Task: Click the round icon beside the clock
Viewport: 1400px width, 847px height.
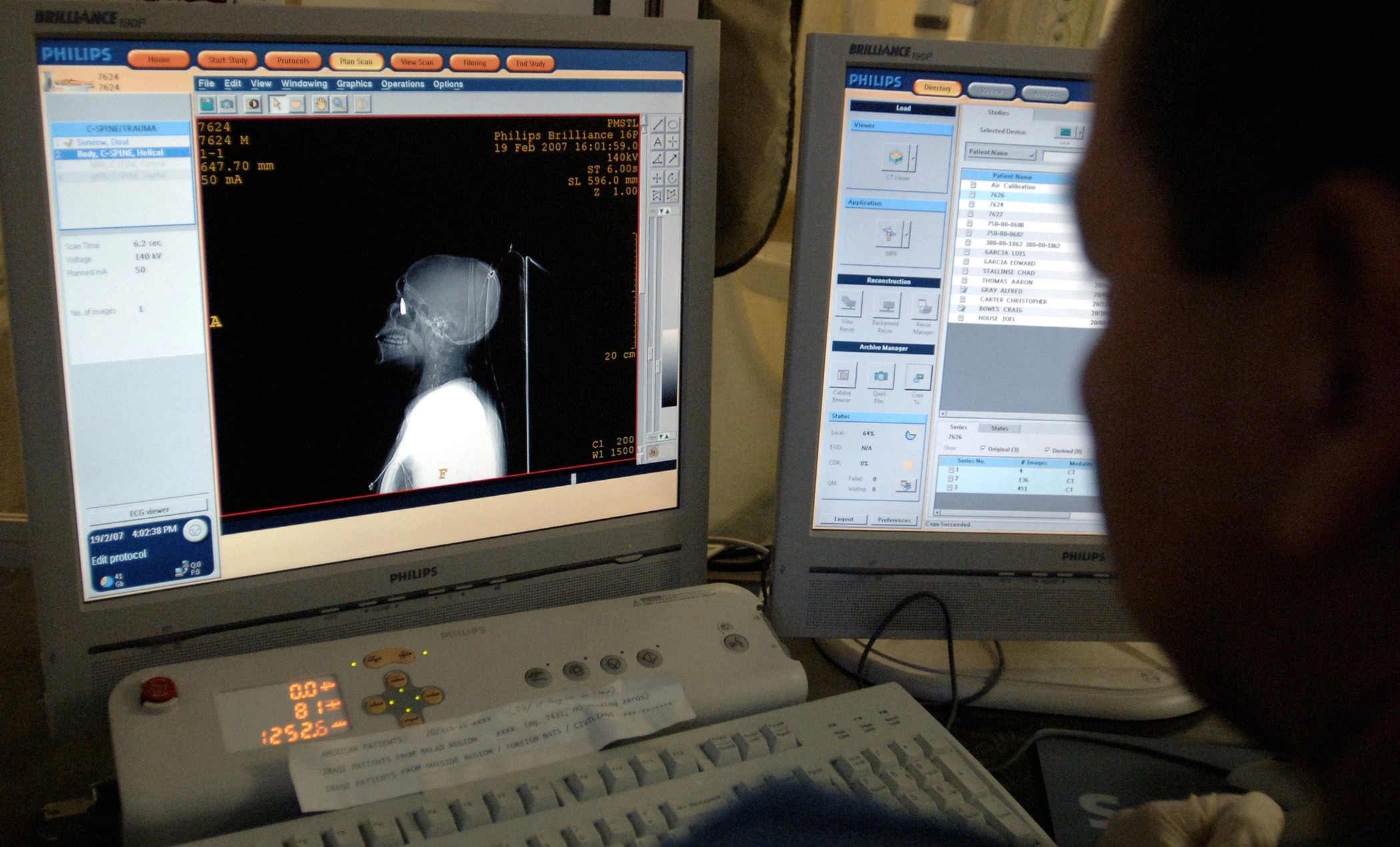Action: (195, 530)
